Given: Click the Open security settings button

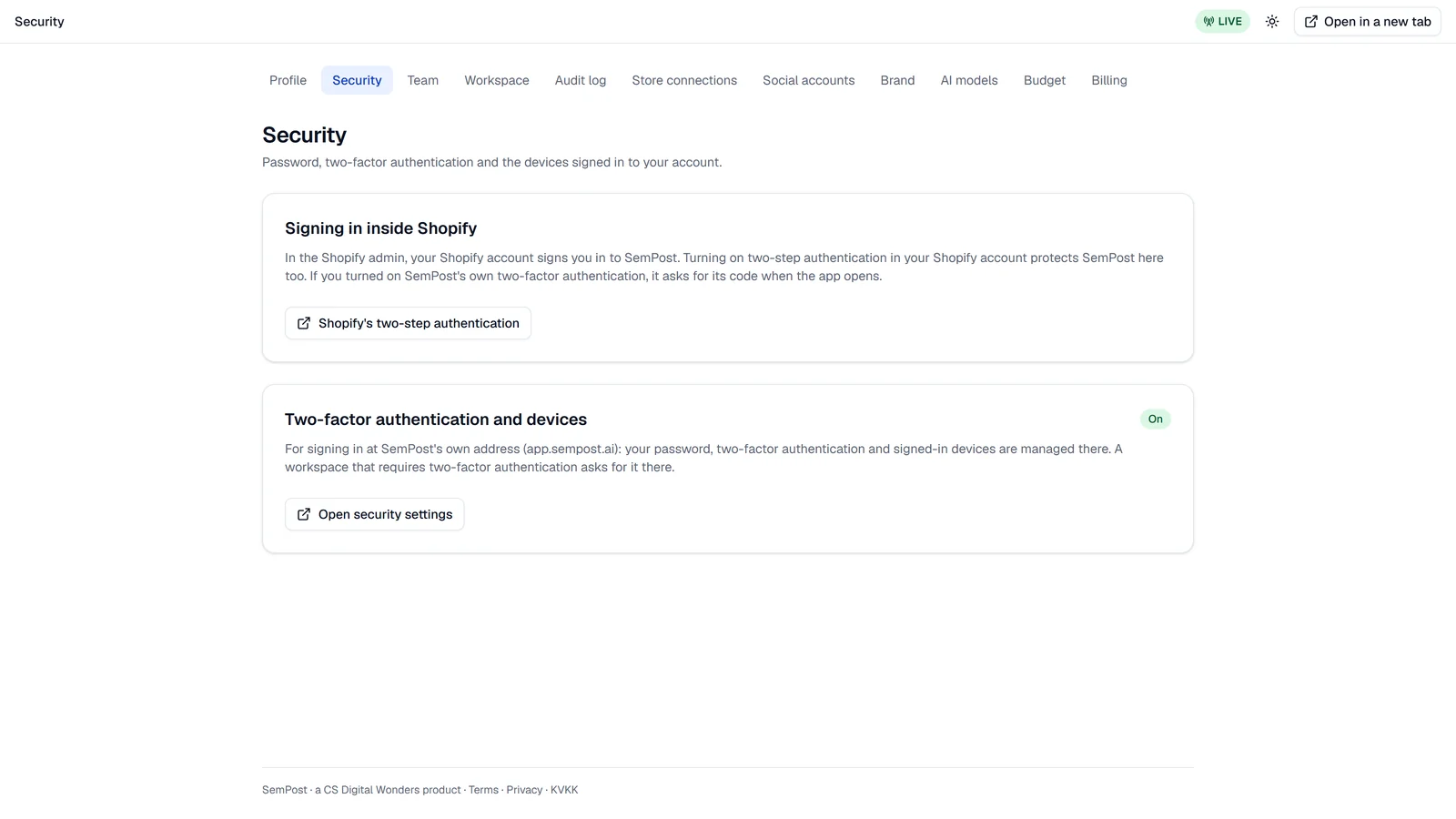Looking at the screenshot, I should (374, 514).
